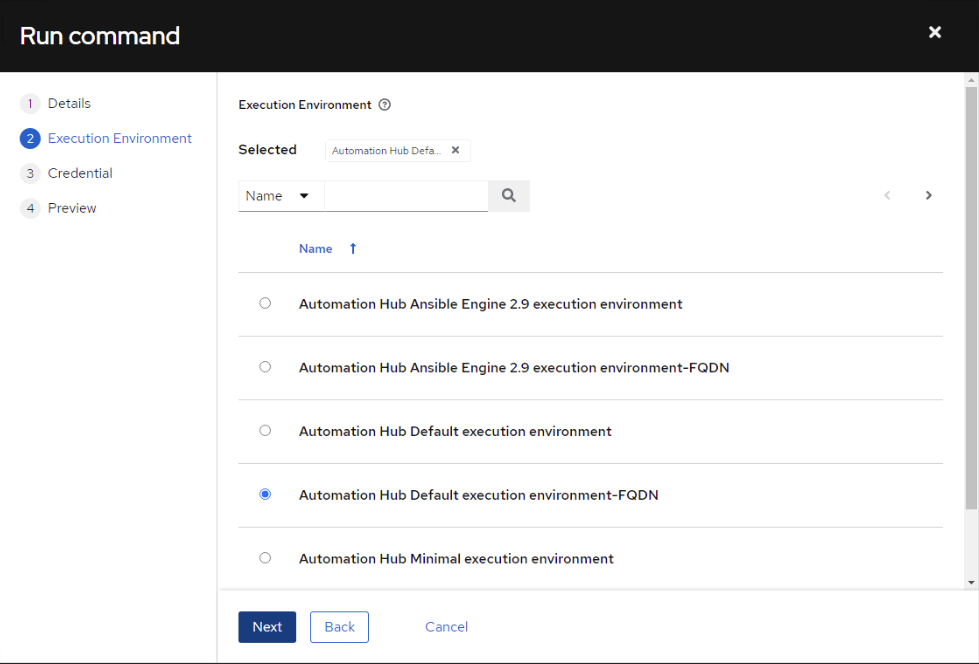The width and height of the screenshot is (979, 664).
Task: Jump to the Credential wizard step
Action: click(x=67, y=173)
